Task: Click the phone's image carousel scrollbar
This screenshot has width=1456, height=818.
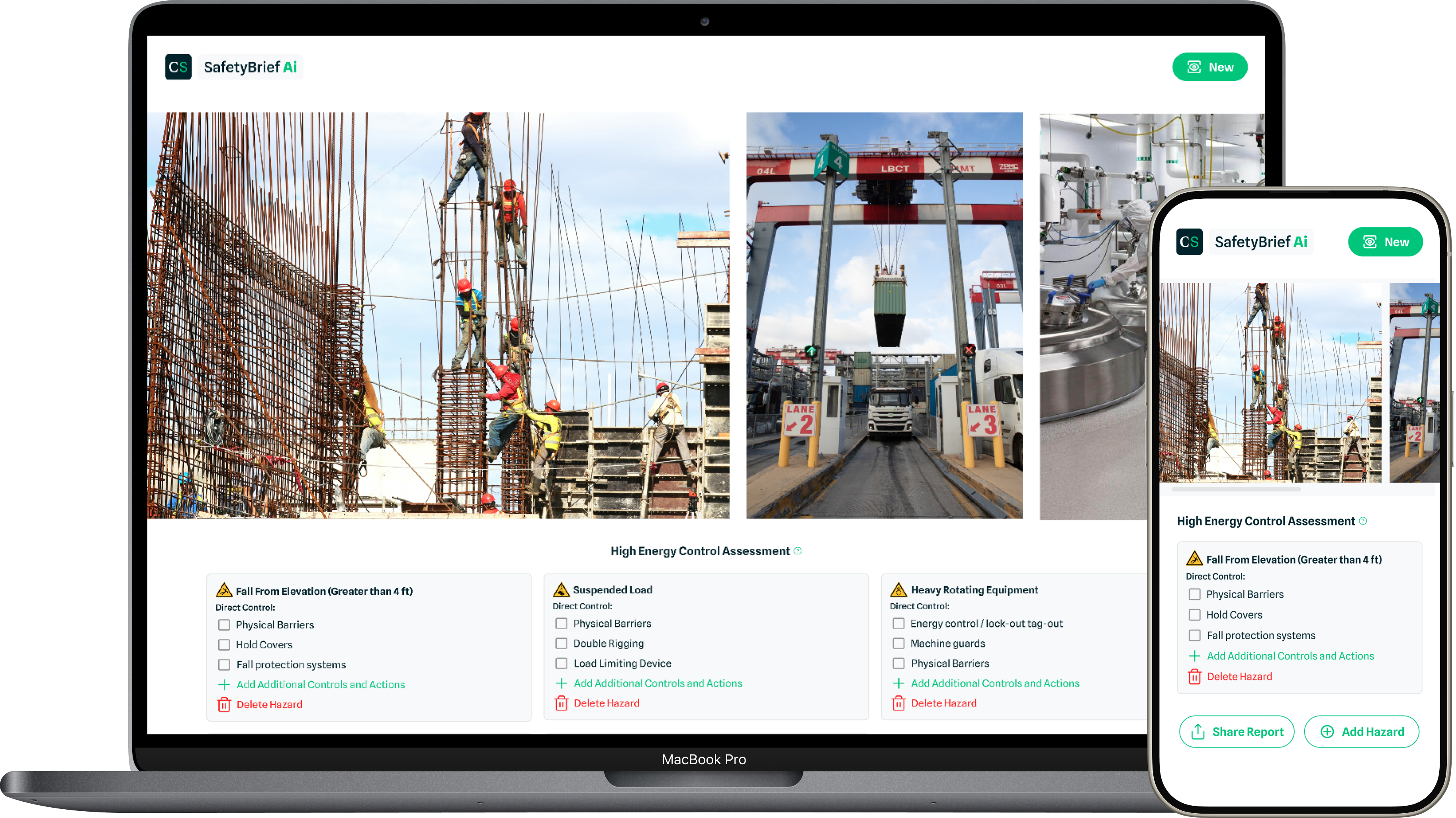Action: [x=1236, y=489]
